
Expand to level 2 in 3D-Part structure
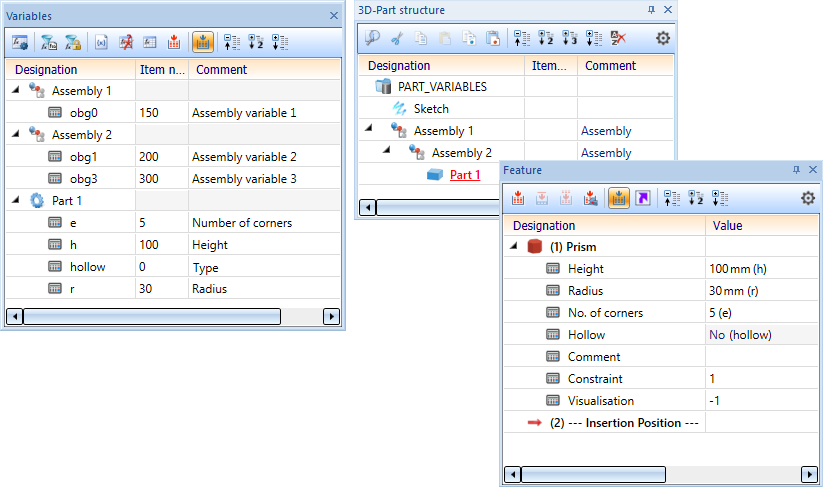546,38
